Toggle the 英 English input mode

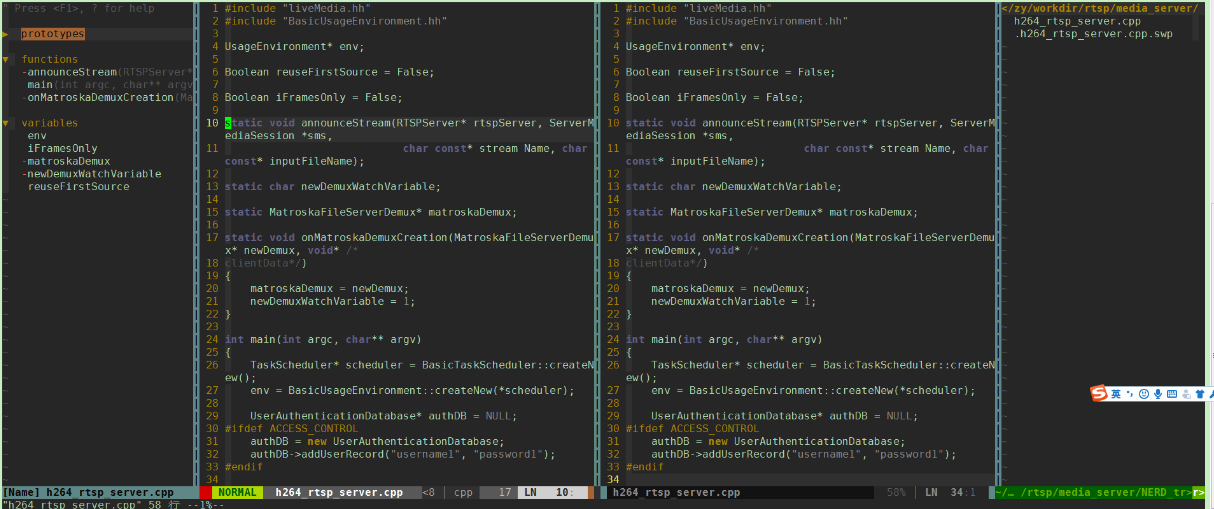pos(1116,394)
